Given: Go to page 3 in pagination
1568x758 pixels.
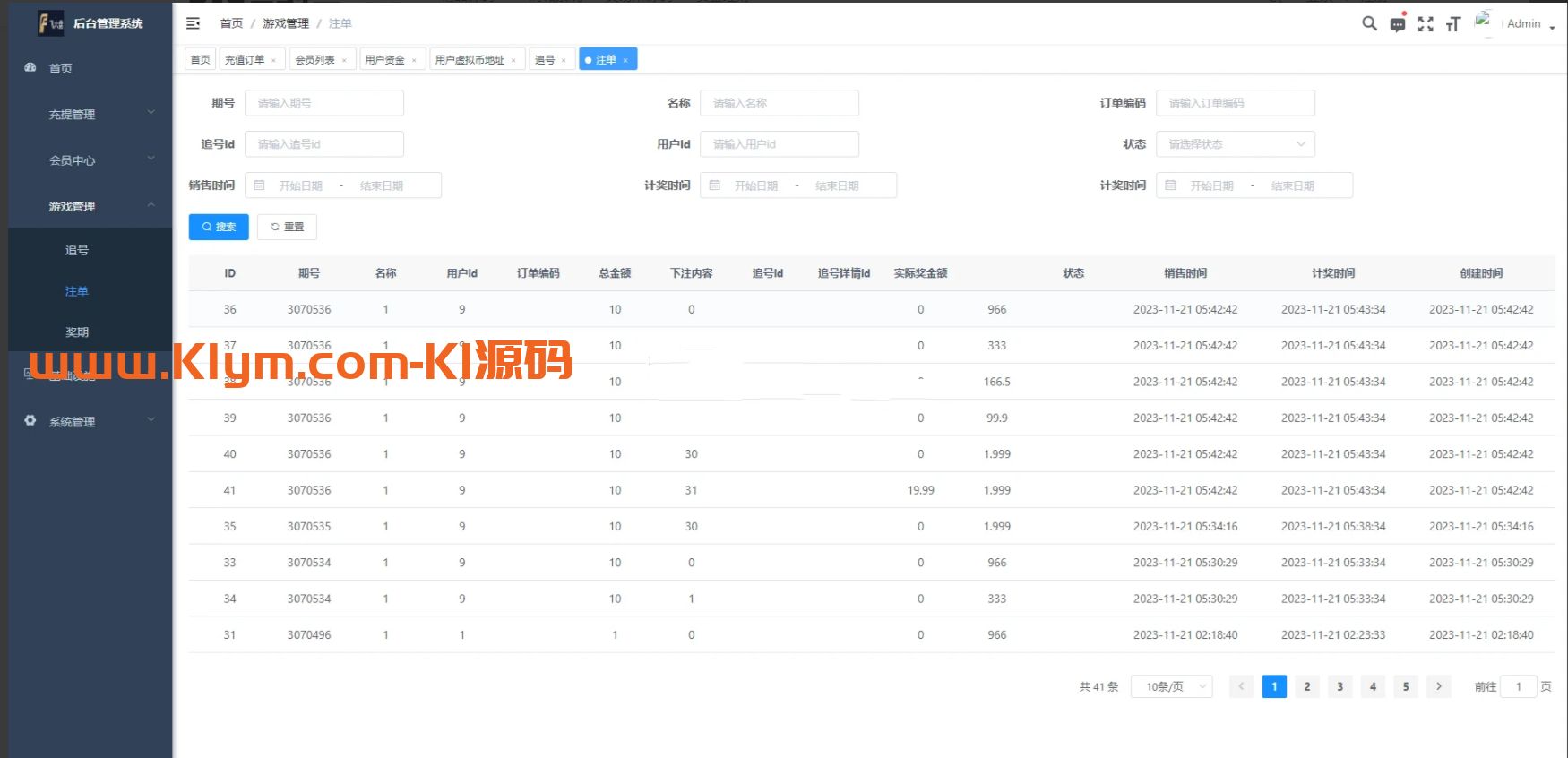Looking at the screenshot, I should [x=1340, y=687].
